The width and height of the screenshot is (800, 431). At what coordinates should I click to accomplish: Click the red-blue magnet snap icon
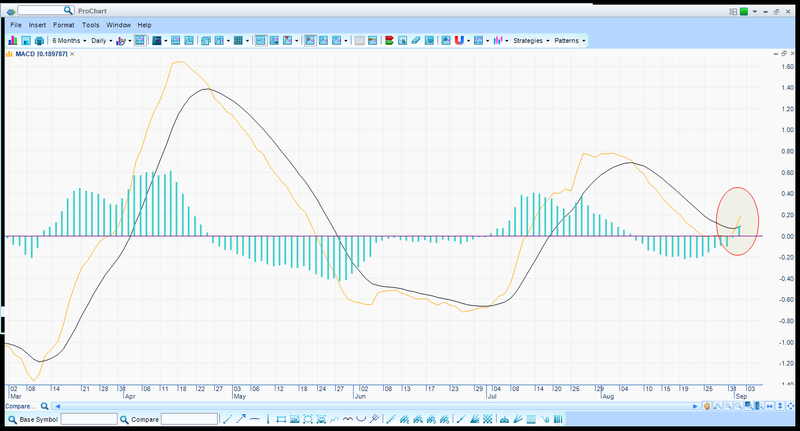pos(459,40)
